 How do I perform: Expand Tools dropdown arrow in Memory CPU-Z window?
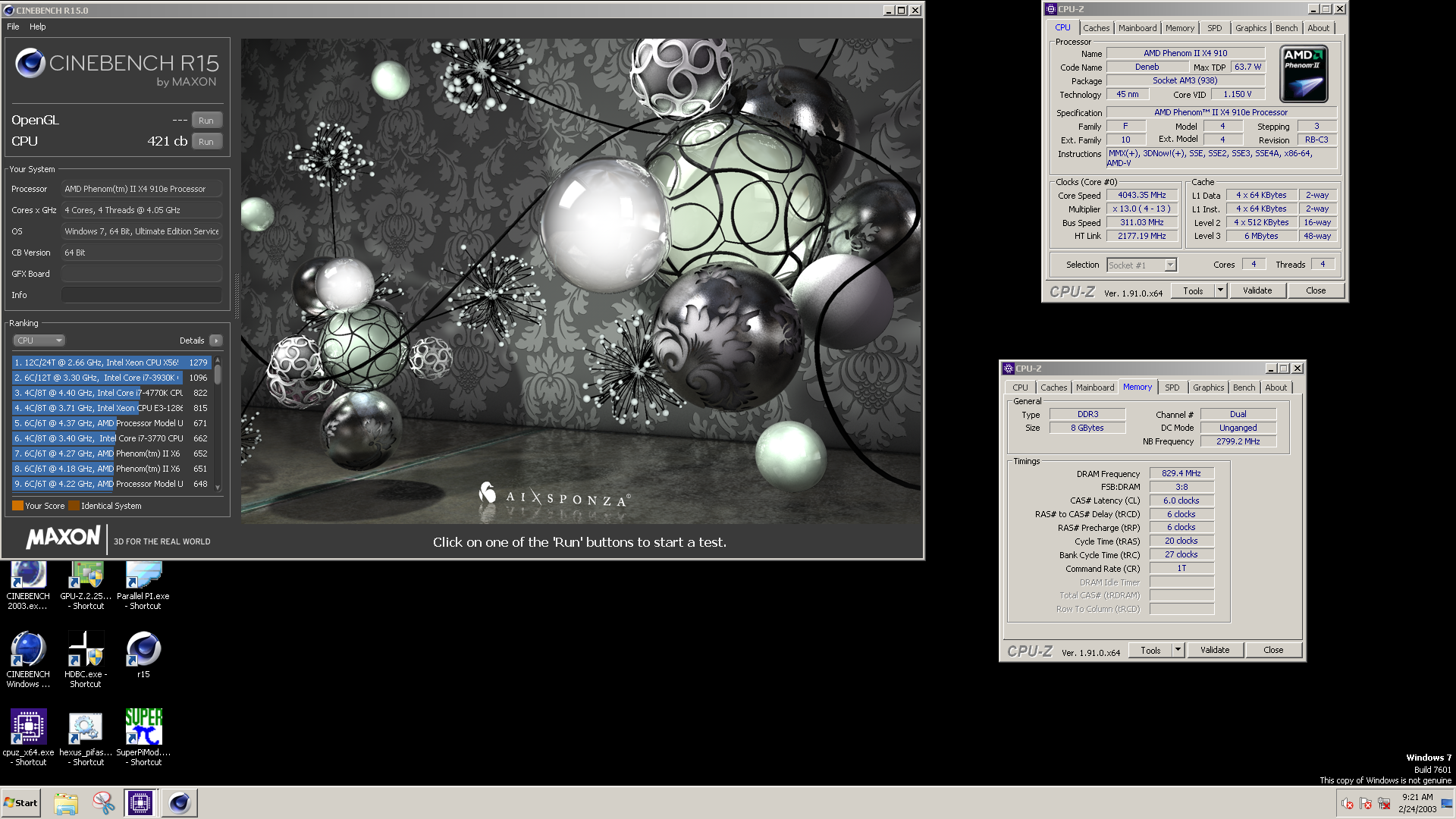pos(1178,650)
